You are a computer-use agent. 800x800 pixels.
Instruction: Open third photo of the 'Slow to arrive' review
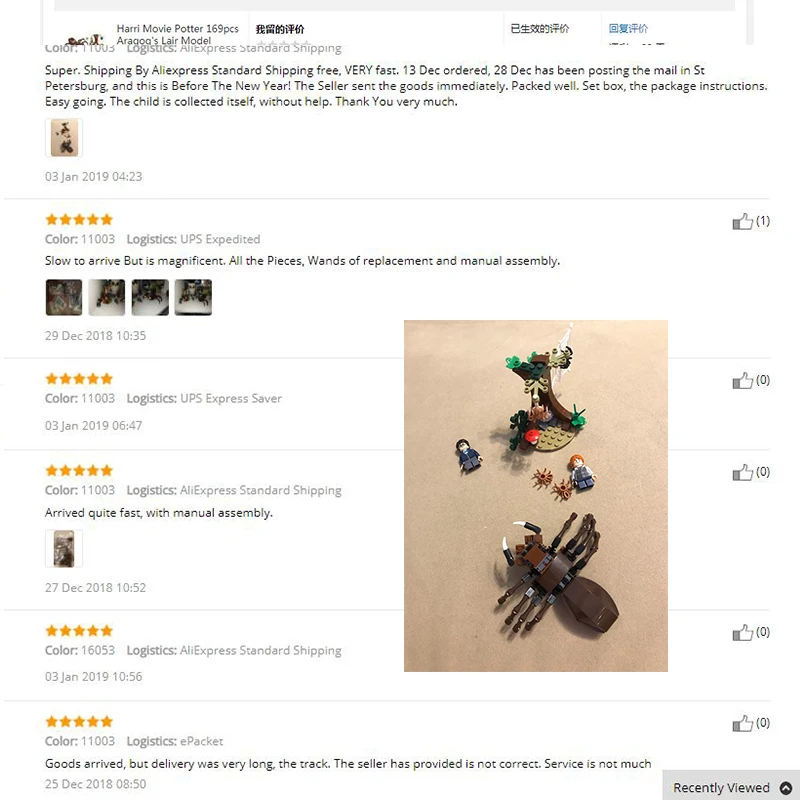[x=150, y=297]
